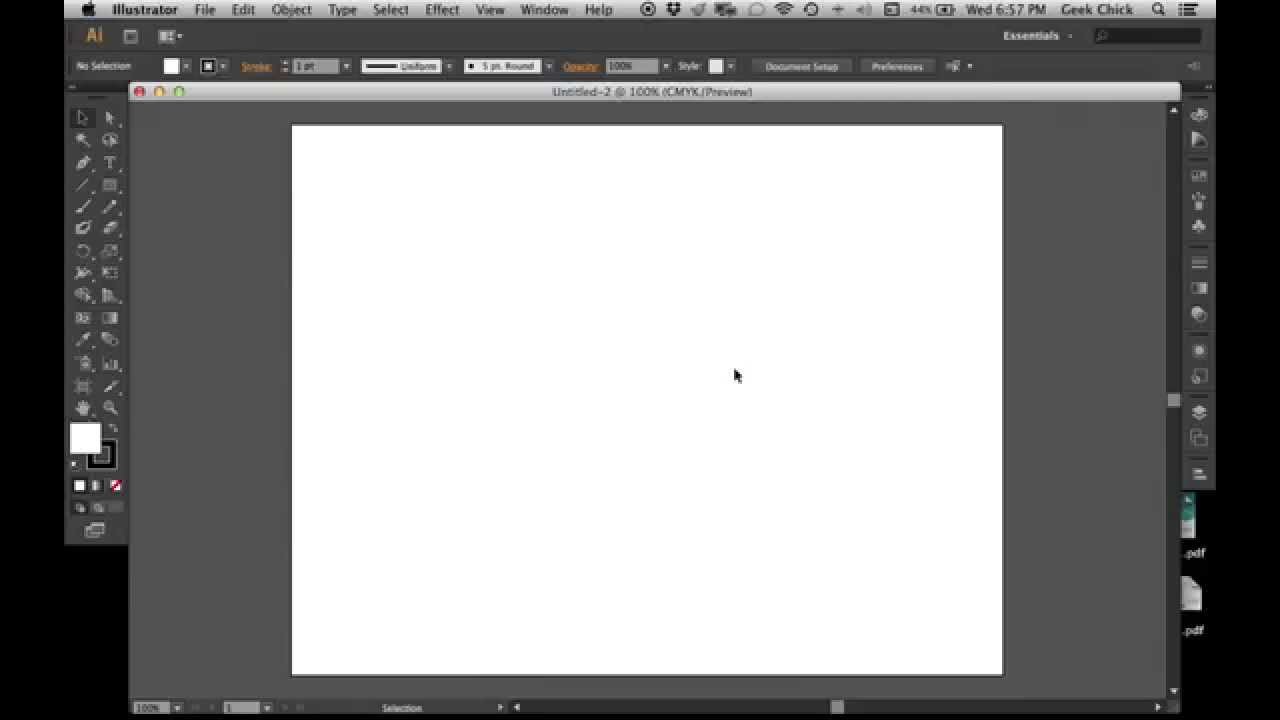Select the Paintbrush tool
Screen dimensions: 1280x720
click(x=83, y=207)
